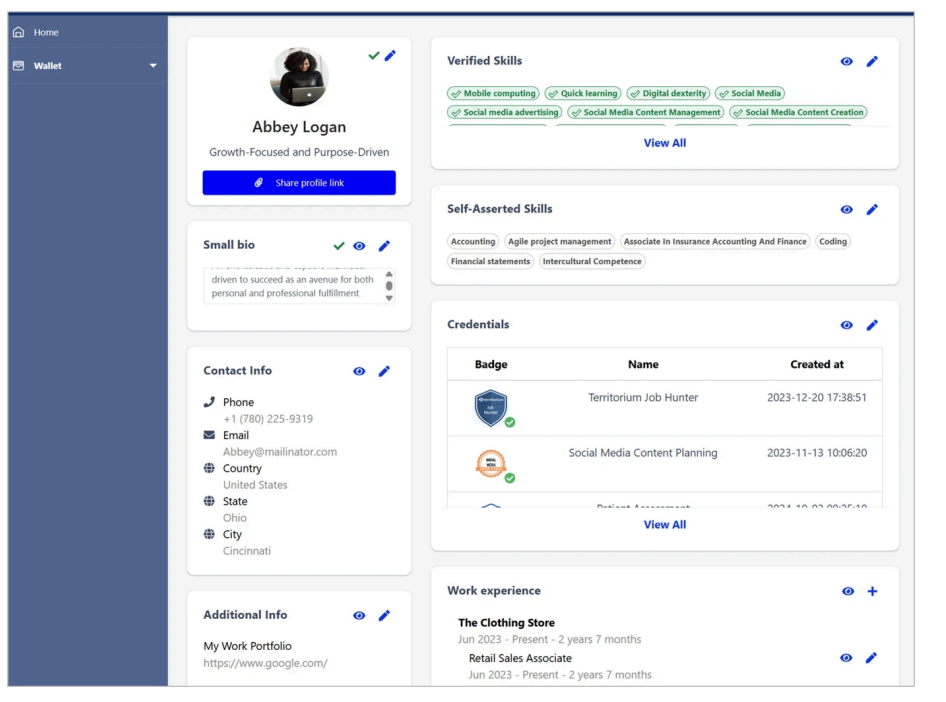Expand the Wallet sidebar dropdown arrow

[153, 66]
